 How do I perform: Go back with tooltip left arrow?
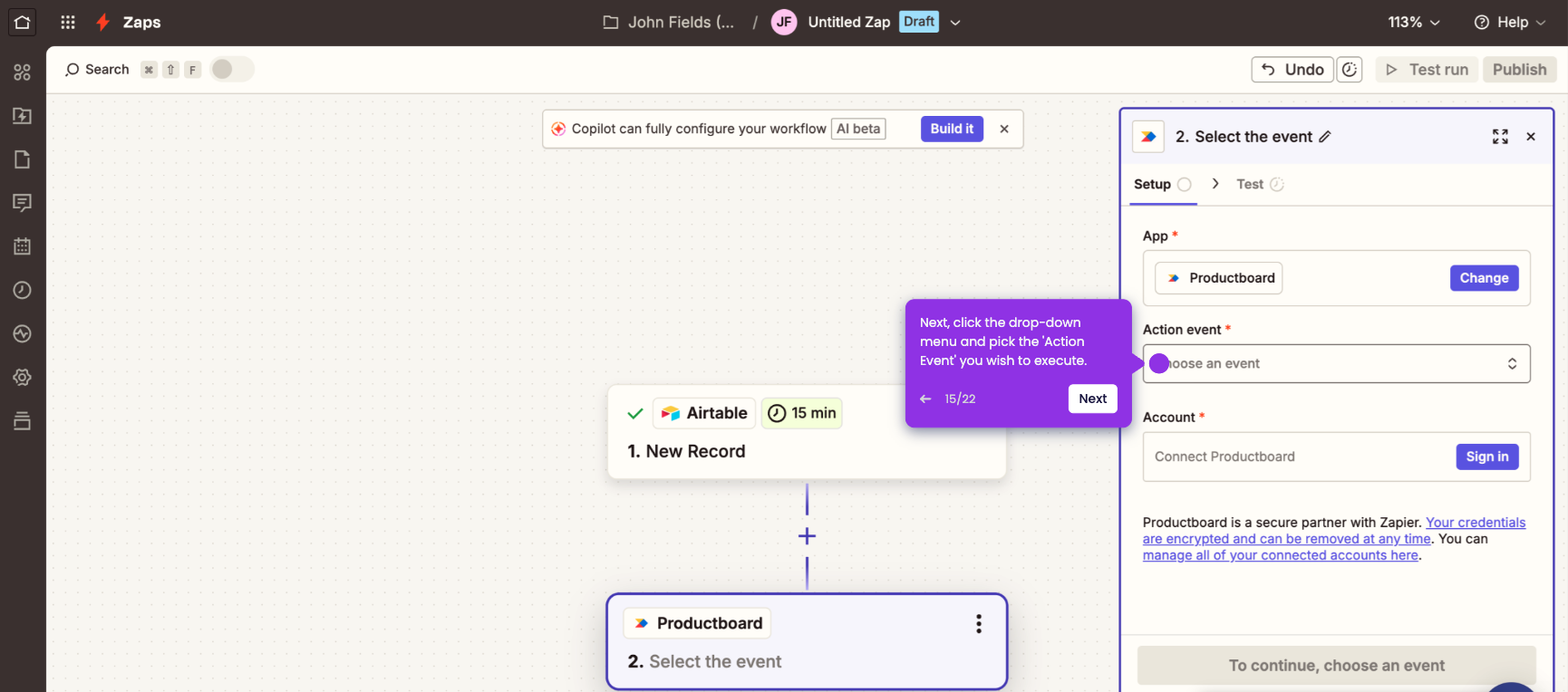[x=925, y=399]
